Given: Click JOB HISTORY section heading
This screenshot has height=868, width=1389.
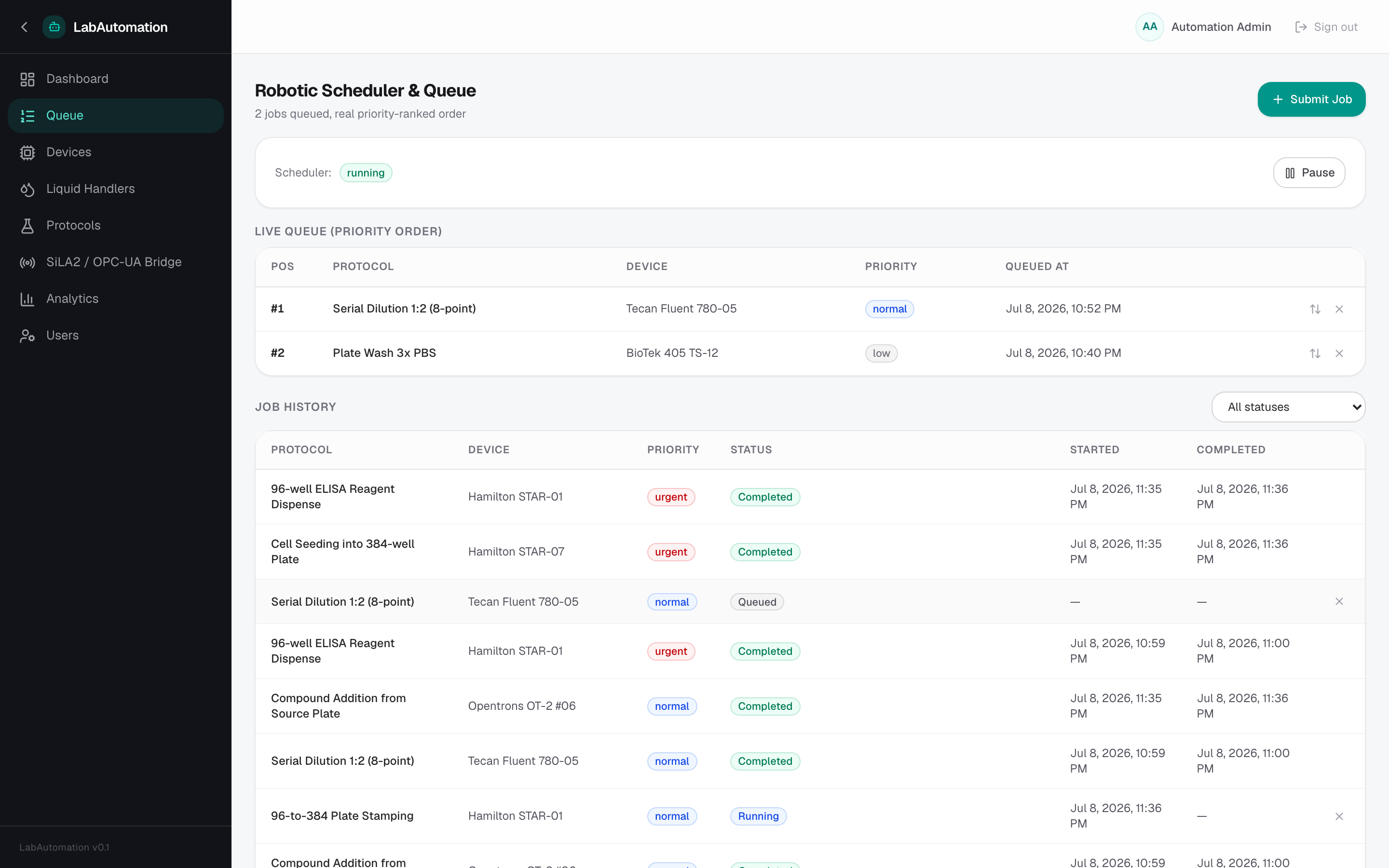Looking at the screenshot, I should pyautogui.click(x=296, y=407).
